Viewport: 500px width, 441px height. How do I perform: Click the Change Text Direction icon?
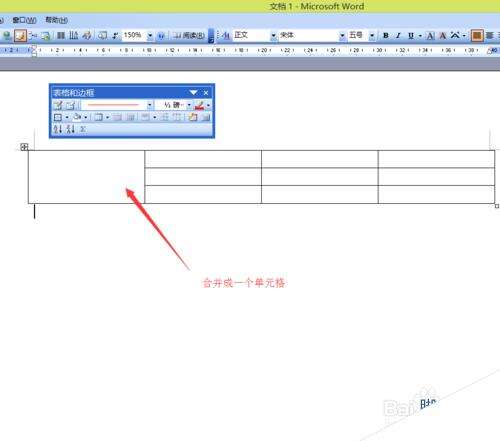pyautogui.click(x=206, y=117)
